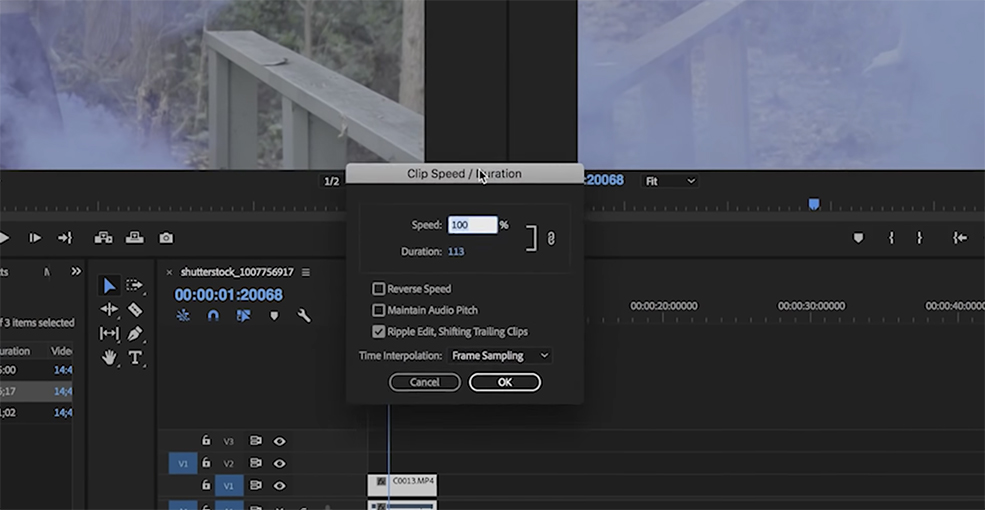985x510 pixels.
Task: Select the Hand tool
Action: (x=109, y=358)
